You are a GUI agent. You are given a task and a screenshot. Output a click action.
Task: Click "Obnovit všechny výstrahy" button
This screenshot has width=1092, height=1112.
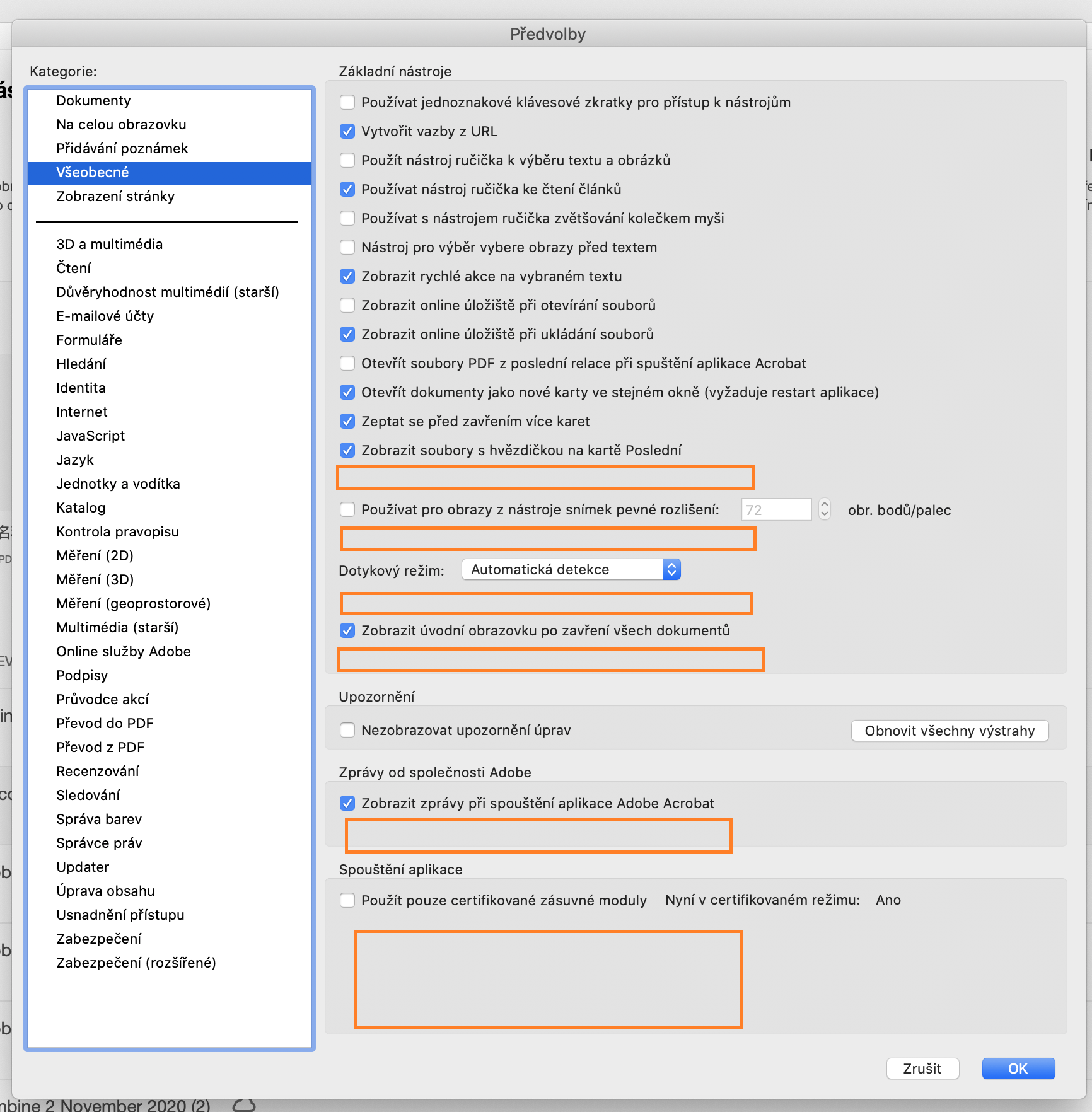click(949, 730)
